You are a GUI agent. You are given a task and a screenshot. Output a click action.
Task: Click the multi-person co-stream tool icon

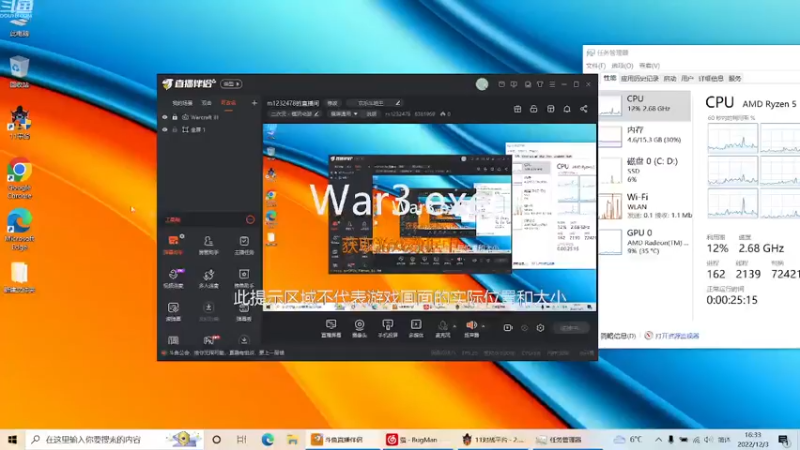click(x=208, y=274)
